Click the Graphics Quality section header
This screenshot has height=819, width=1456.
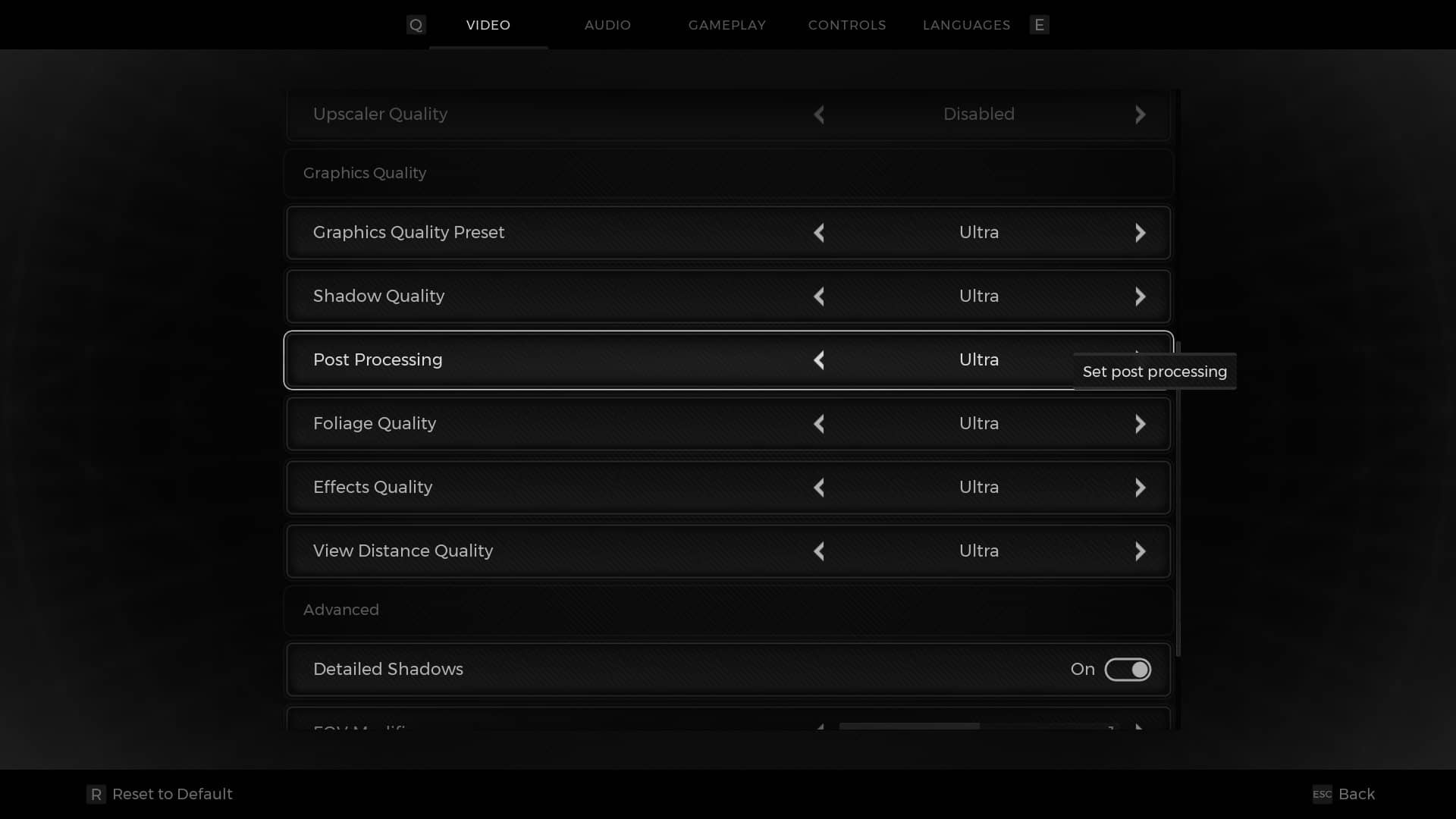pyautogui.click(x=365, y=174)
